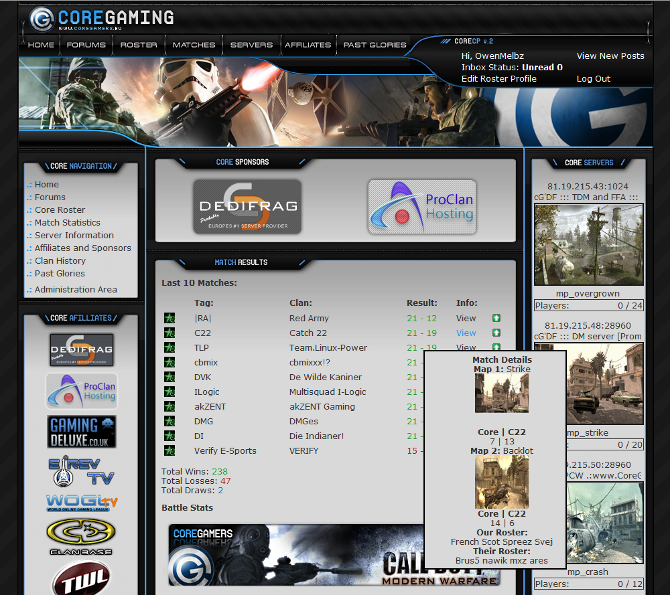
Task: Click WOGL TV affiliate logo
Action: [x=82, y=503]
